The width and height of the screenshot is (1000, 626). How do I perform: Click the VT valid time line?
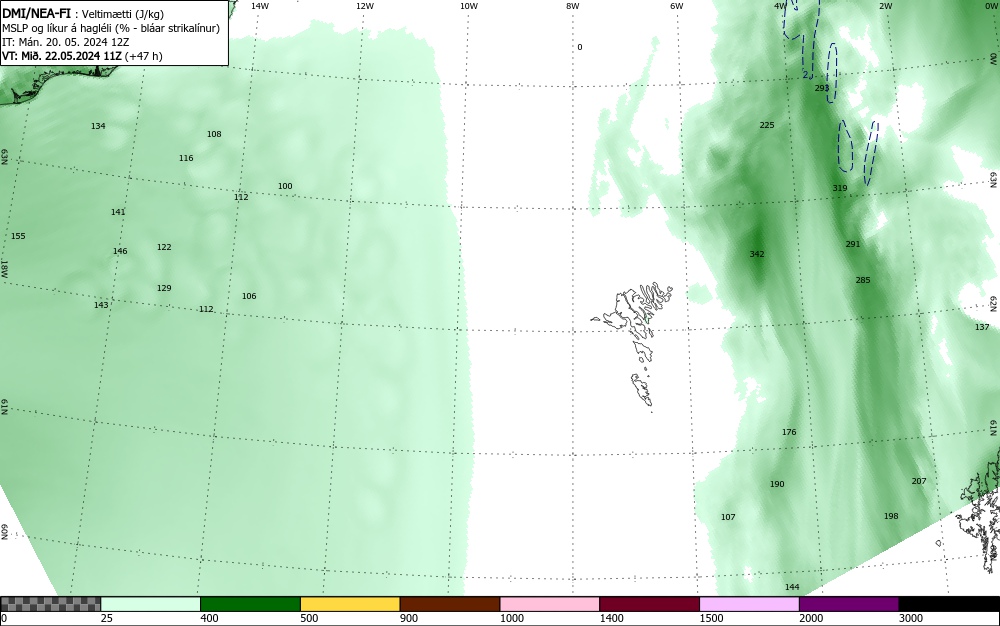coord(82,56)
